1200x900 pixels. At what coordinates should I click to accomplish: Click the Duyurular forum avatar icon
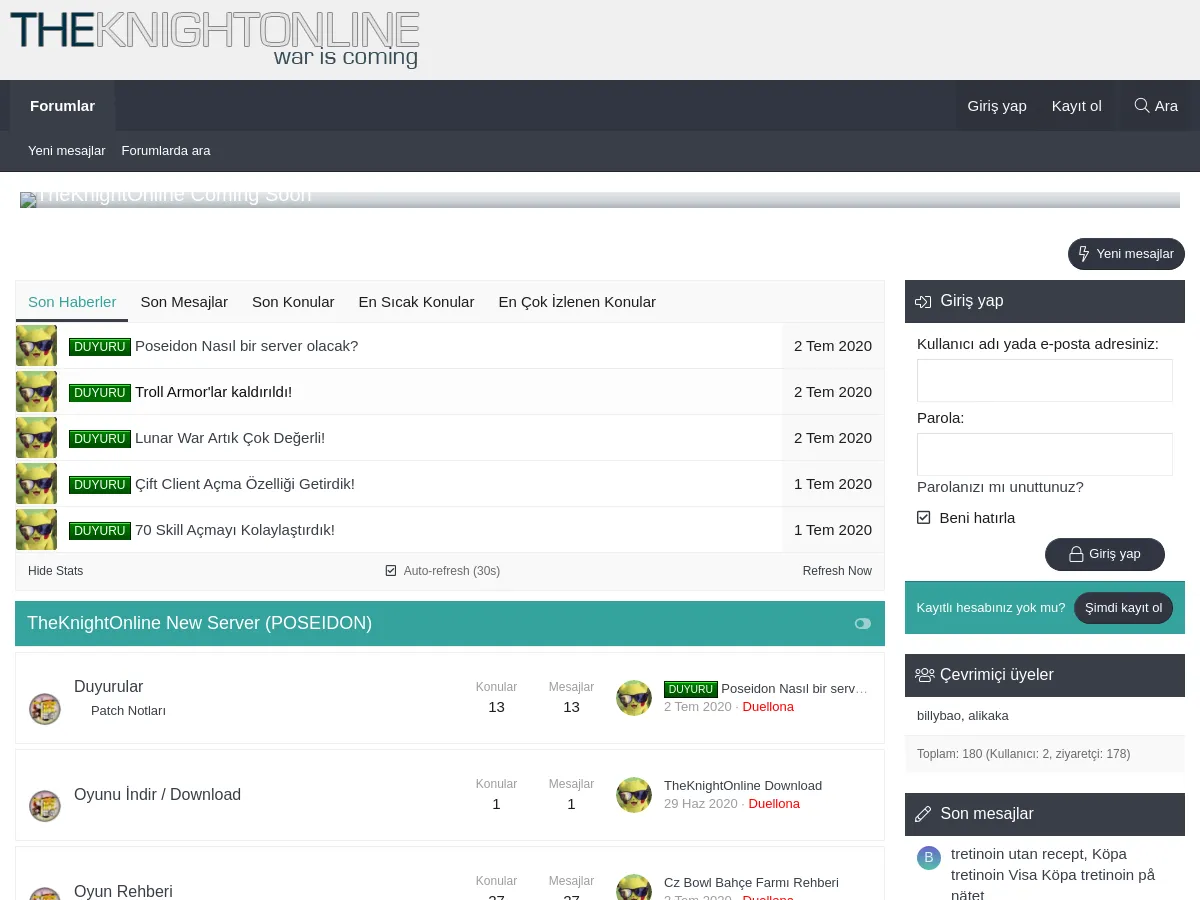45,709
